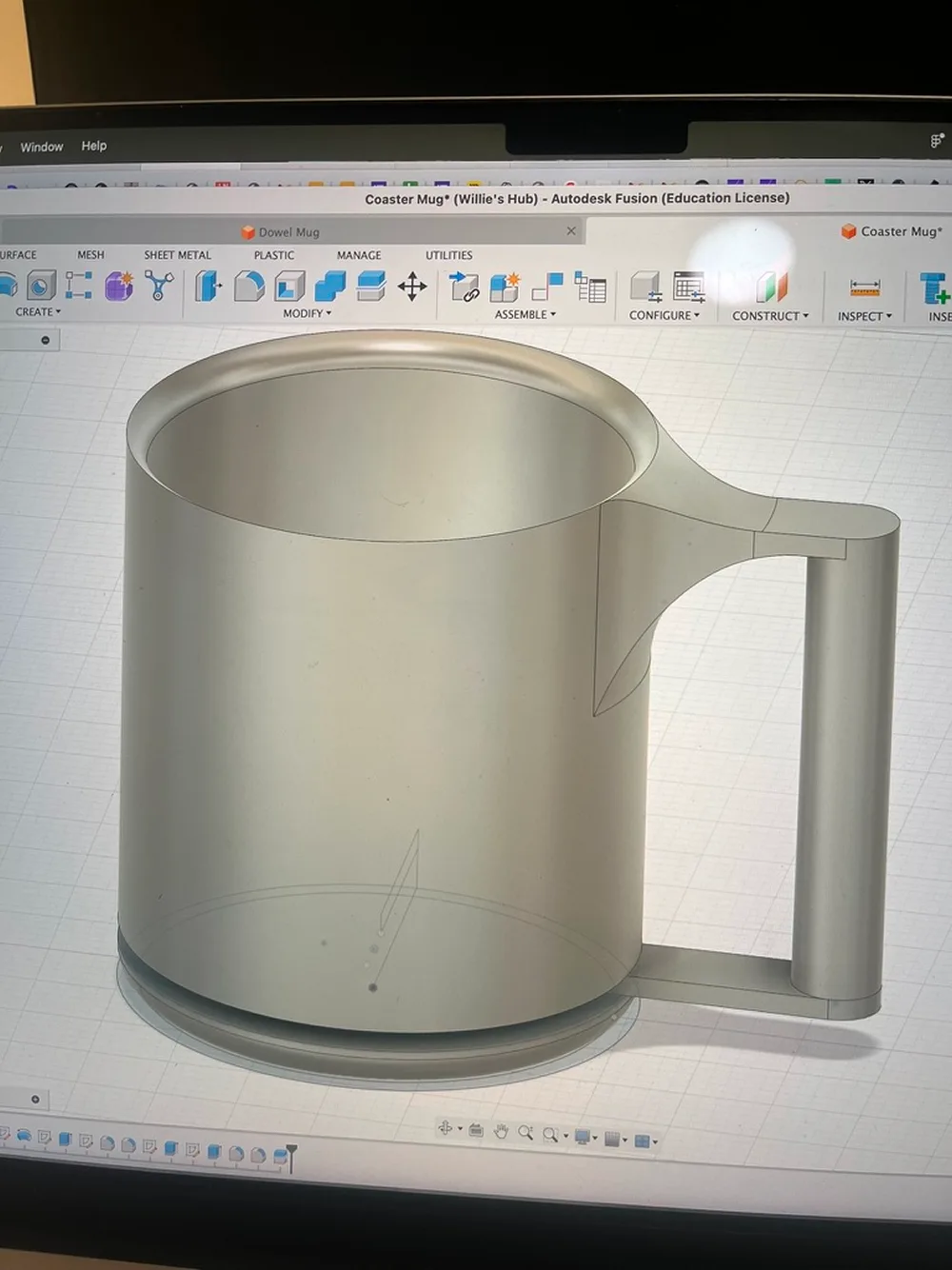Switch to the MANAGE tab
The height and width of the screenshot is (1270, 952).
pyautogui.click(x=358, y=255)
